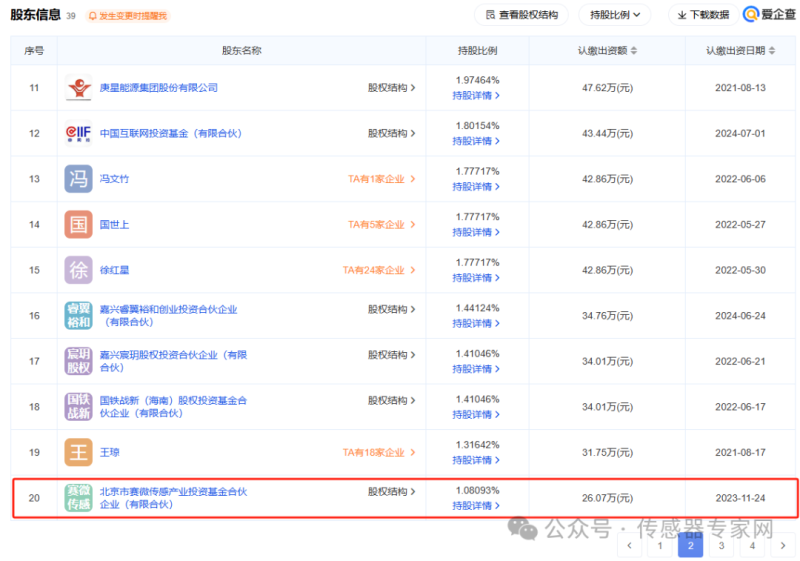Click the 2024-07-01 date cell
Screen dimensions: 800x561
tap(740, 133)
